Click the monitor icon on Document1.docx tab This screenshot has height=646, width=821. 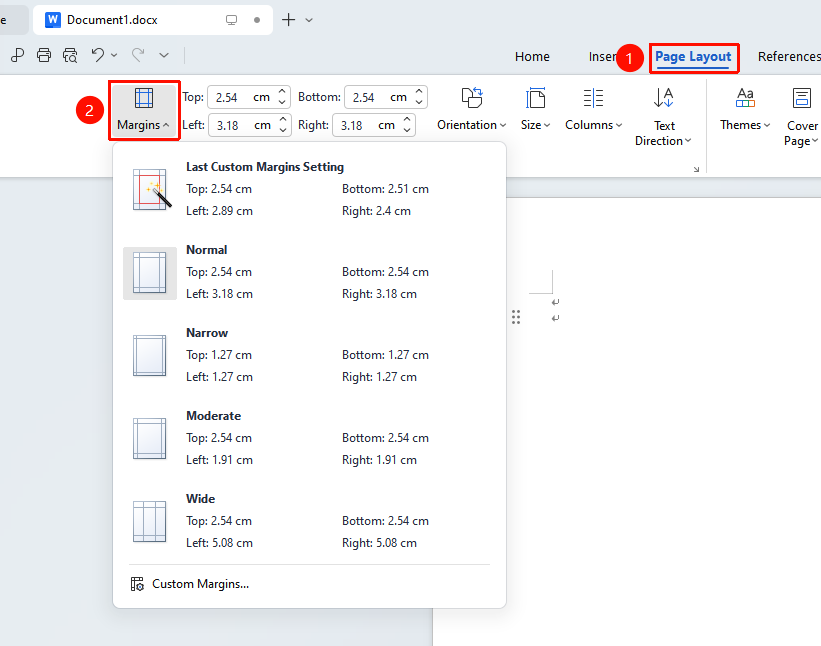coord(231,20)
